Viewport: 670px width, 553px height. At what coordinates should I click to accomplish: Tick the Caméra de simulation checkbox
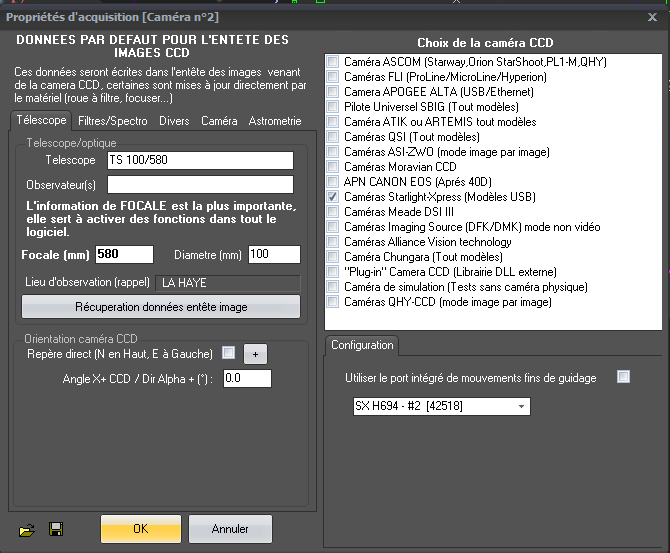click(x=333, y=287)
